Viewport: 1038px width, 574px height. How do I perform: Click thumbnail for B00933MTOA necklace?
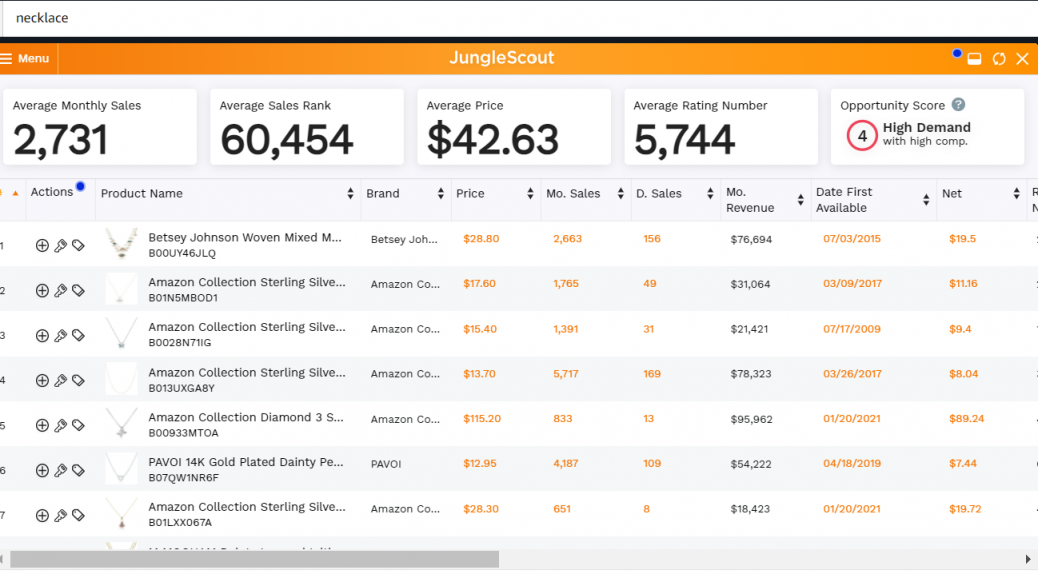pos(122,424)
